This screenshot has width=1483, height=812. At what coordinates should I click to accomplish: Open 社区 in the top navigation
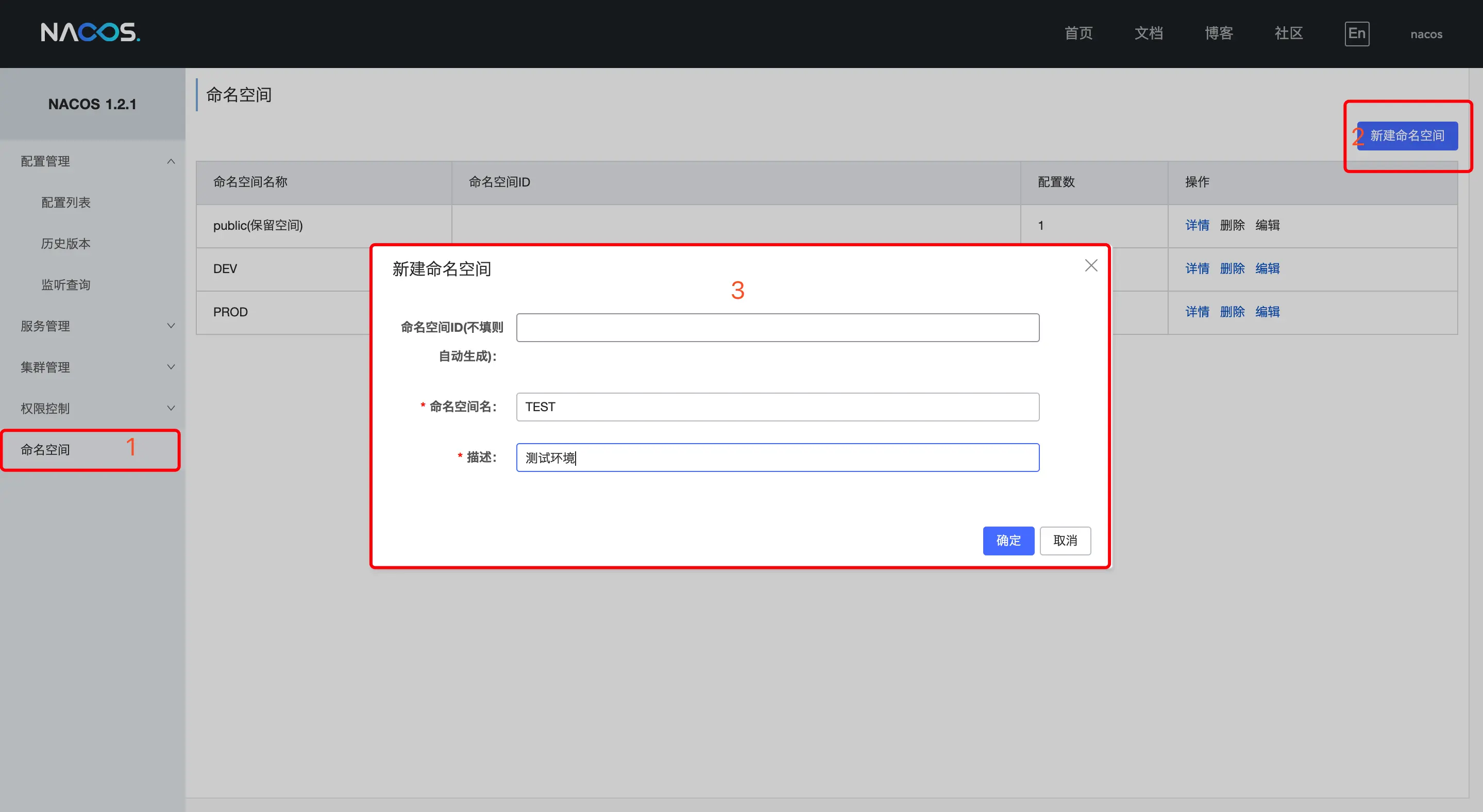tap(1288, 33)
